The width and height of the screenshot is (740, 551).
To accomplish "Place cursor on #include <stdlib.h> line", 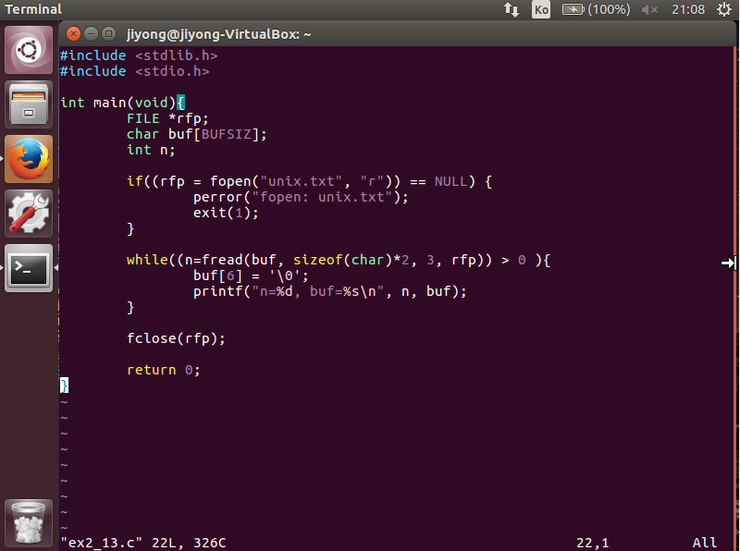I will [139, 56].
